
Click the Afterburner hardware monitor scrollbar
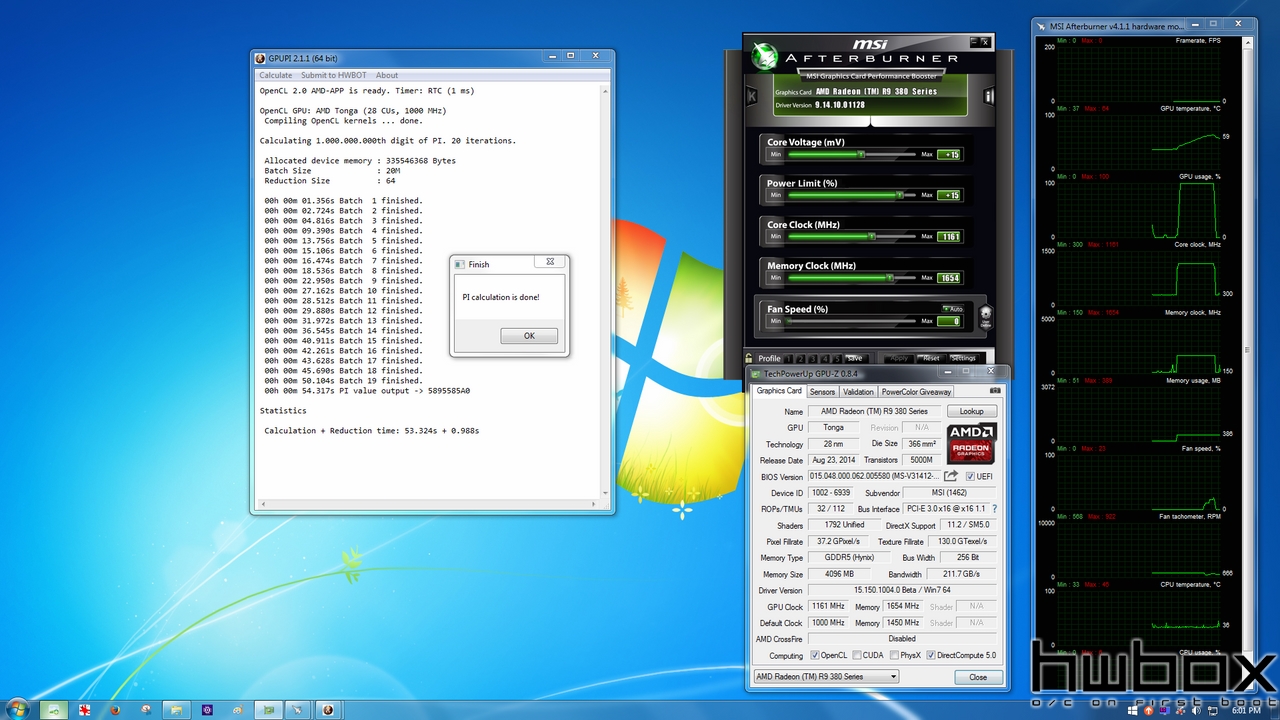pos(1249,350)
